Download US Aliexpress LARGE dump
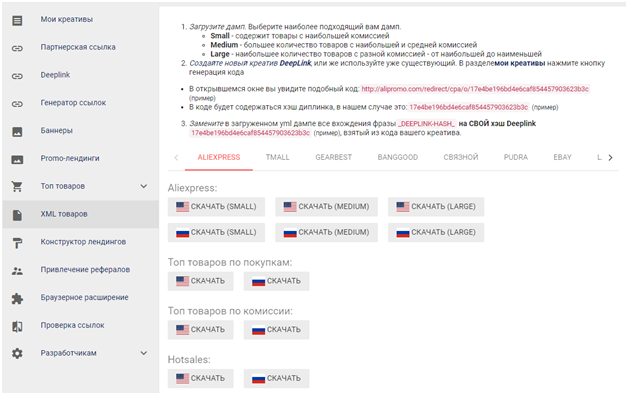Viewport: 628px width, 395px height. point(436,207)
